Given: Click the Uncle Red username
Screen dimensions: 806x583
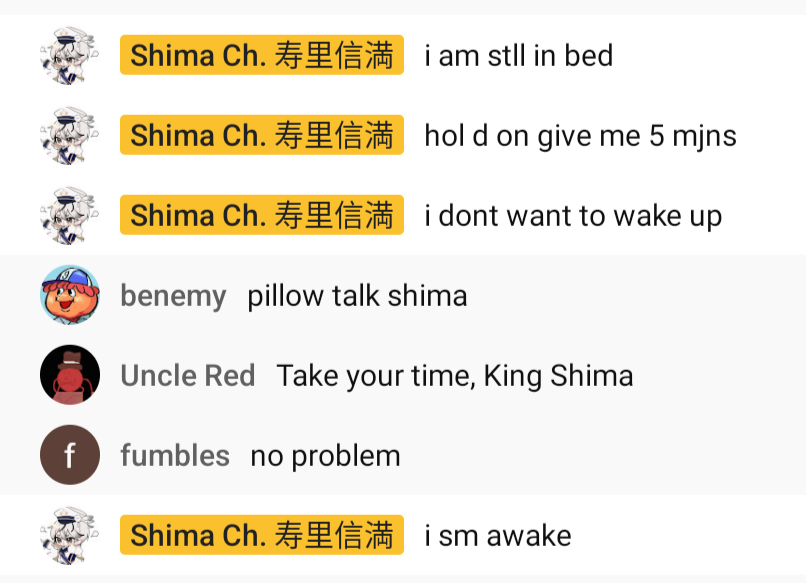Looking at the screenshot, I should tap(188, 375).
